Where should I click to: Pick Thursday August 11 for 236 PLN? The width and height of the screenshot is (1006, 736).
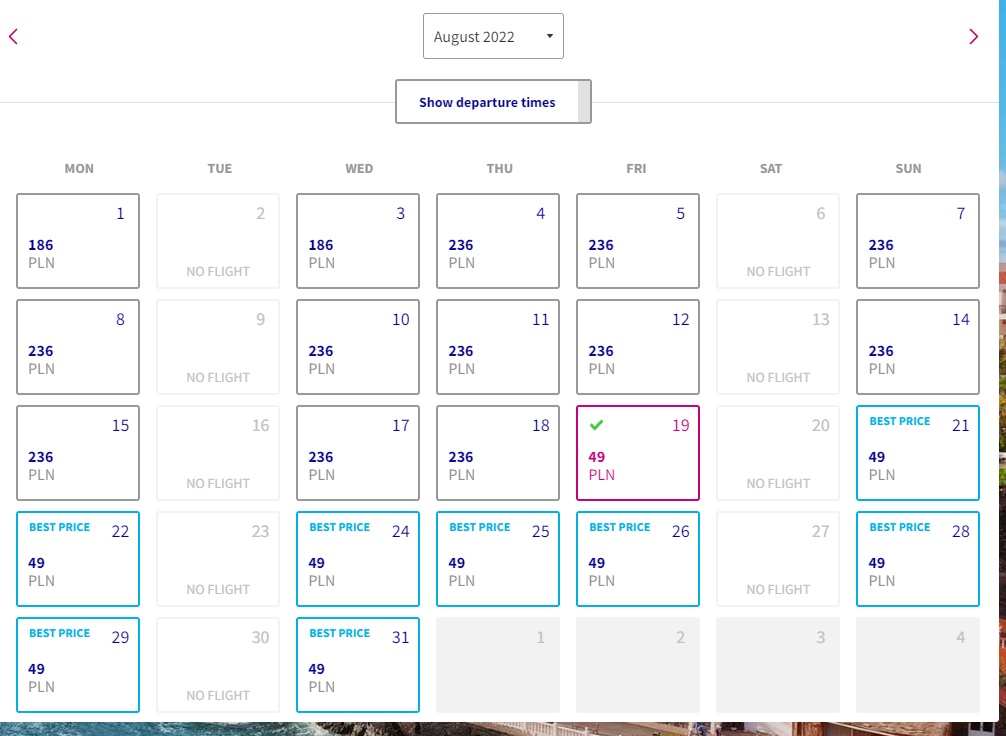[498, 347]
